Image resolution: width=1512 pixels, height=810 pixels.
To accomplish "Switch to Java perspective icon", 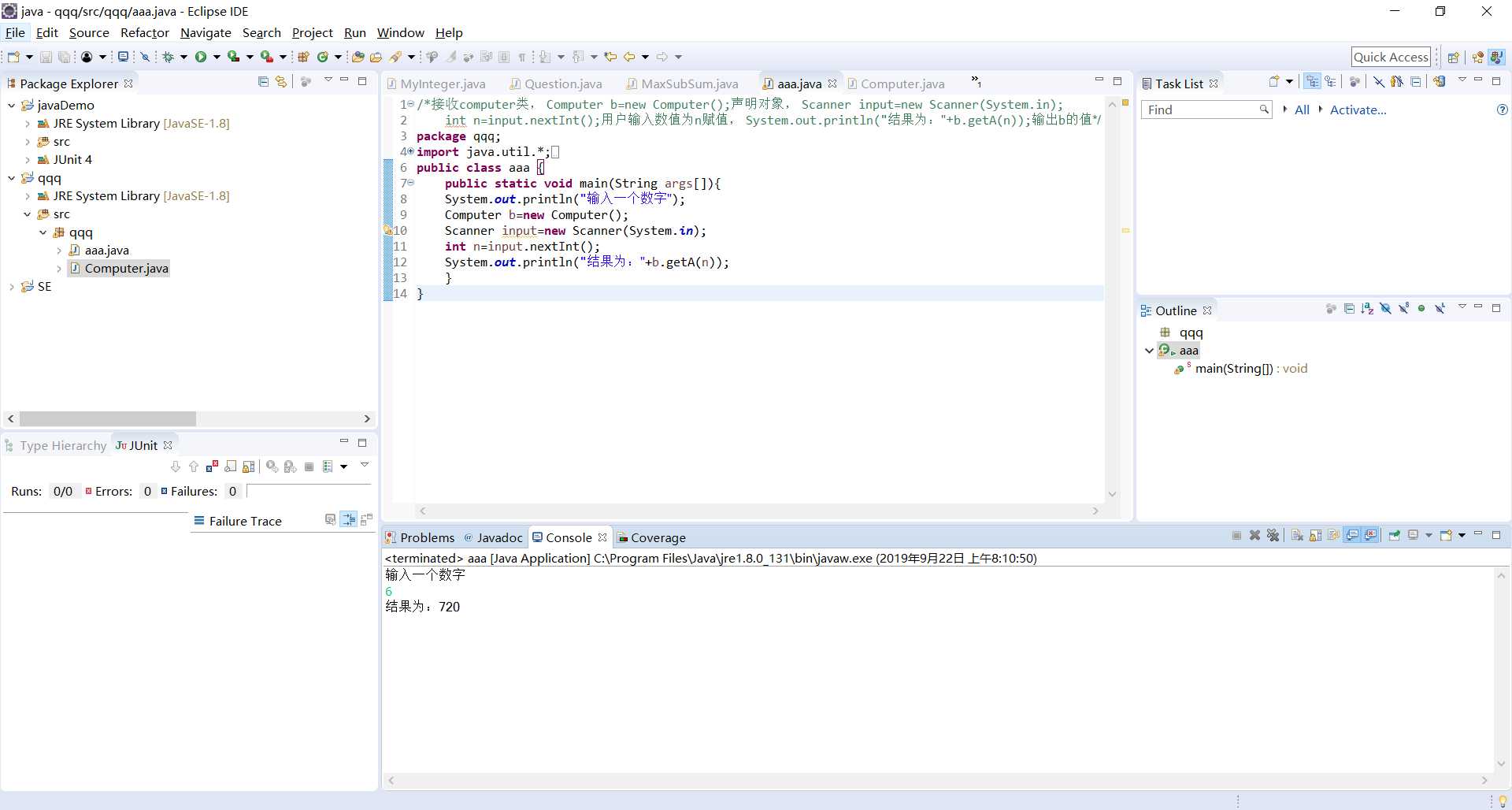I will coord(1496,57).
